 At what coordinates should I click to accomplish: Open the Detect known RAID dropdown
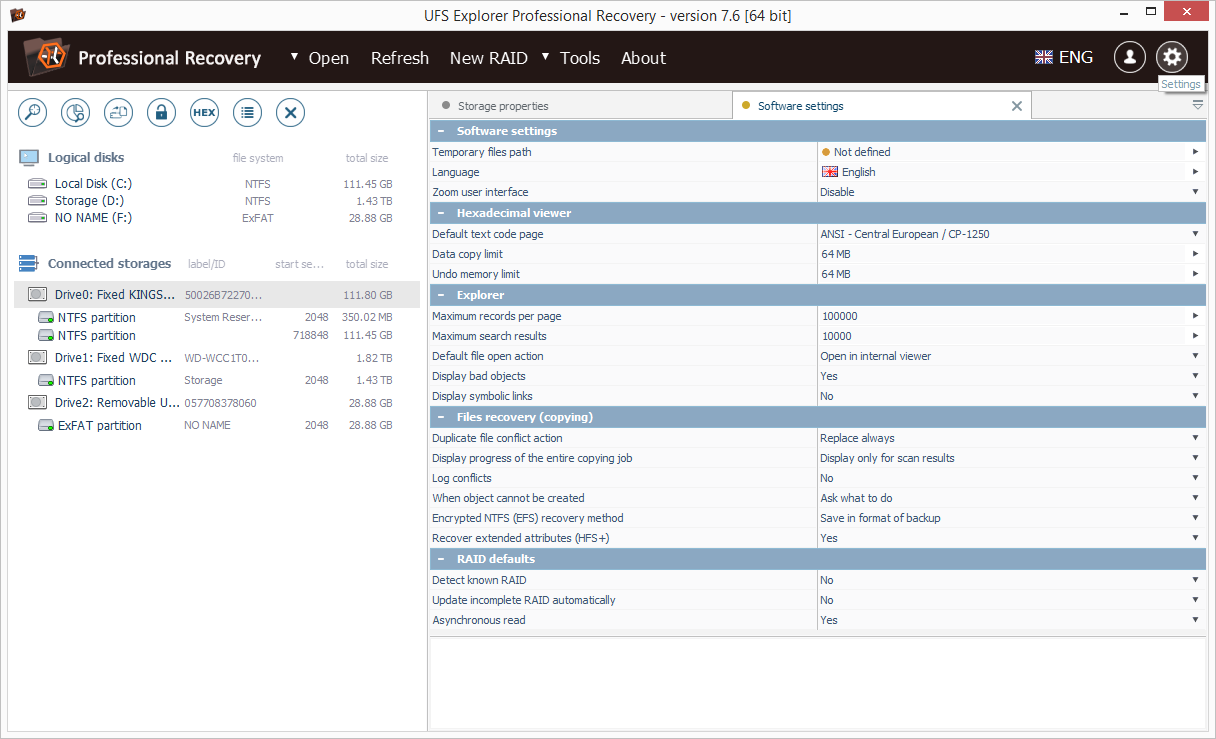(1195, 580)
